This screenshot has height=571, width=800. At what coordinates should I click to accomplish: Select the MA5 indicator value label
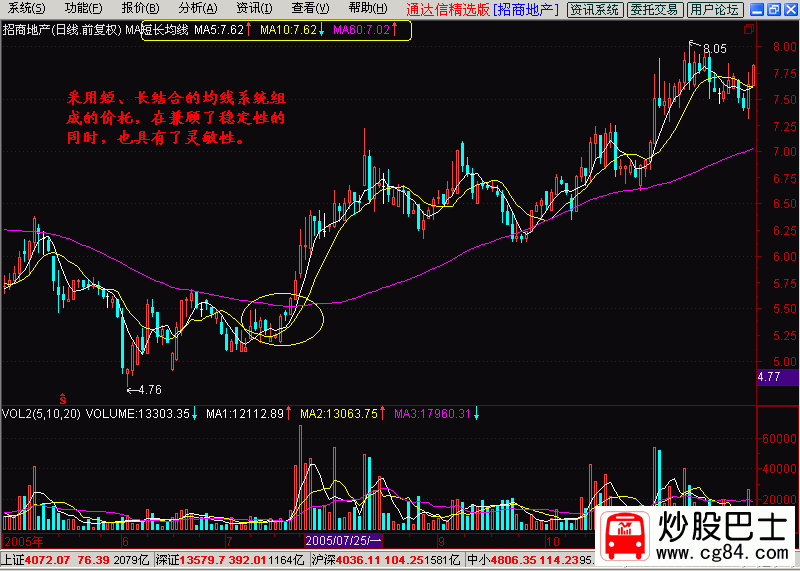[214, 30]
